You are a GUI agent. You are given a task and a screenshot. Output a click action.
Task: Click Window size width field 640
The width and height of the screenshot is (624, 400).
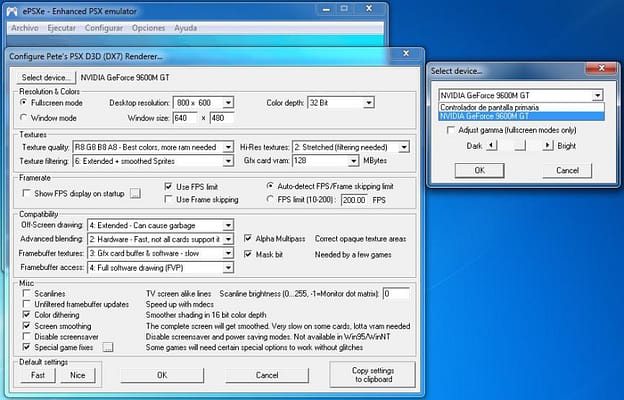click(x=185, y=118)
